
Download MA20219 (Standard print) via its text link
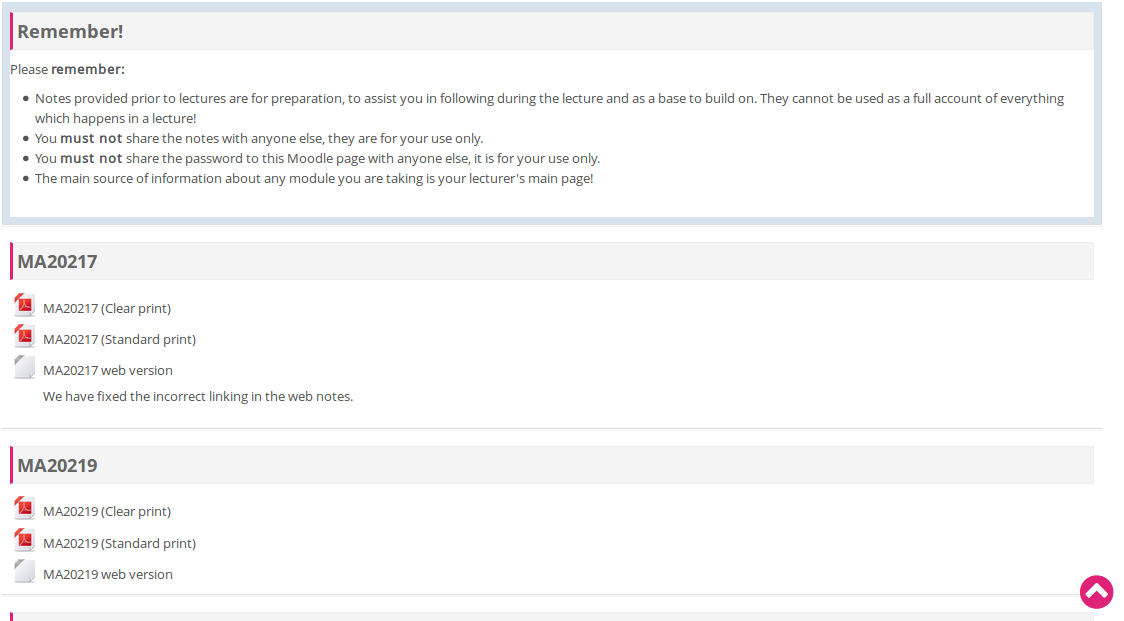[x=119, y=544]
